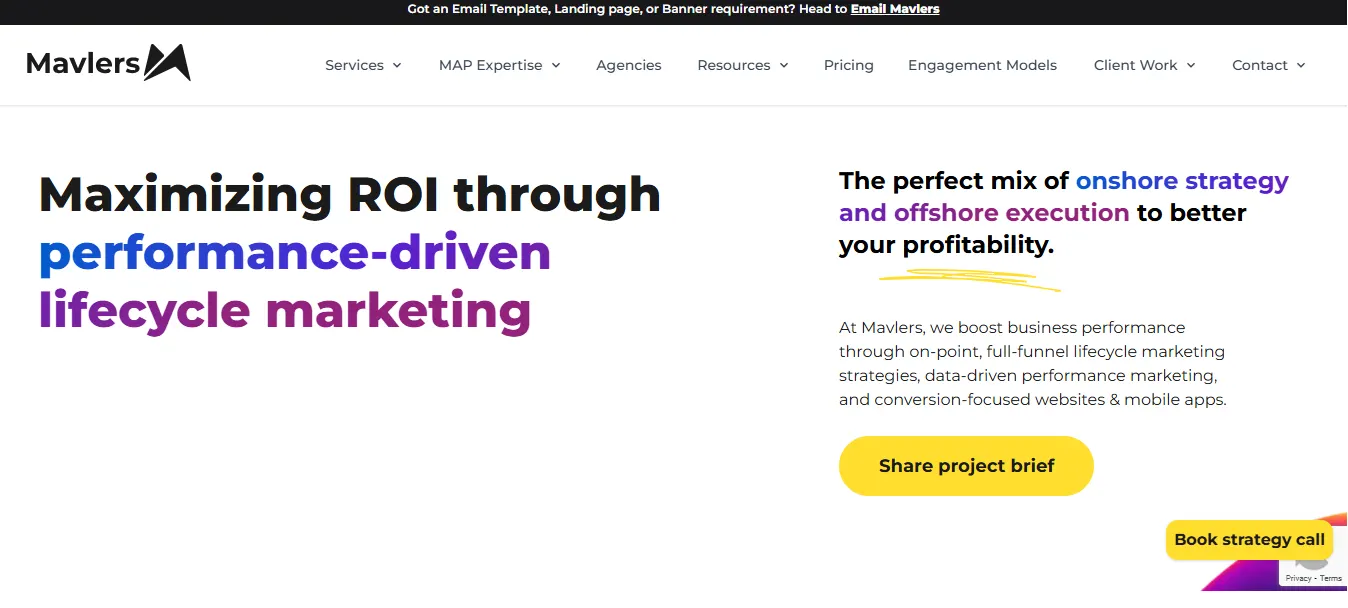Viewport: 1348px width, 608px height.
Task: Expand the MAP Expertise chevron arrow
Action: pos(556,65)
